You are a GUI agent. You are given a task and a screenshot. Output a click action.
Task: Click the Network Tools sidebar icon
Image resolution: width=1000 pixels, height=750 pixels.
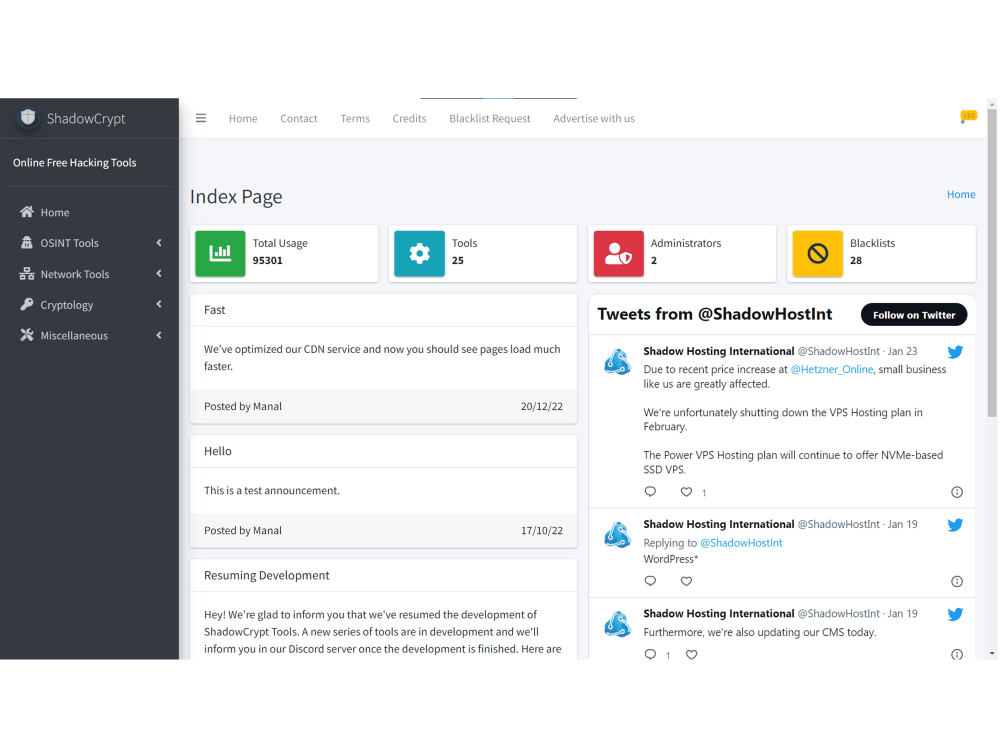click(x=27, y=274)
